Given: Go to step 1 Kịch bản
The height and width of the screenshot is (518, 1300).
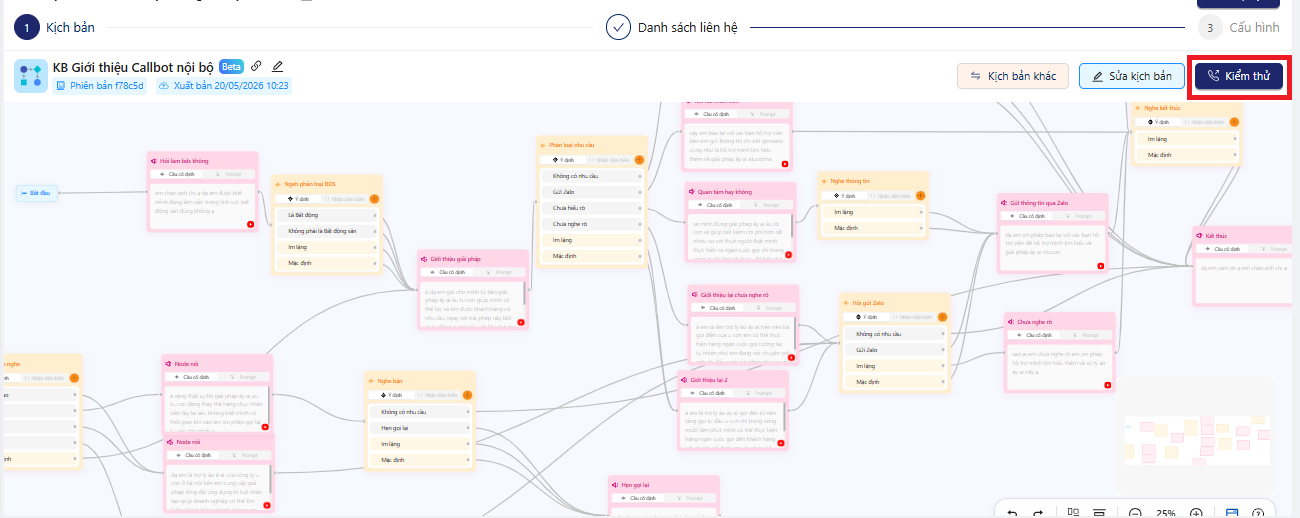Looking at the screenshot, I should click(56, 27).
